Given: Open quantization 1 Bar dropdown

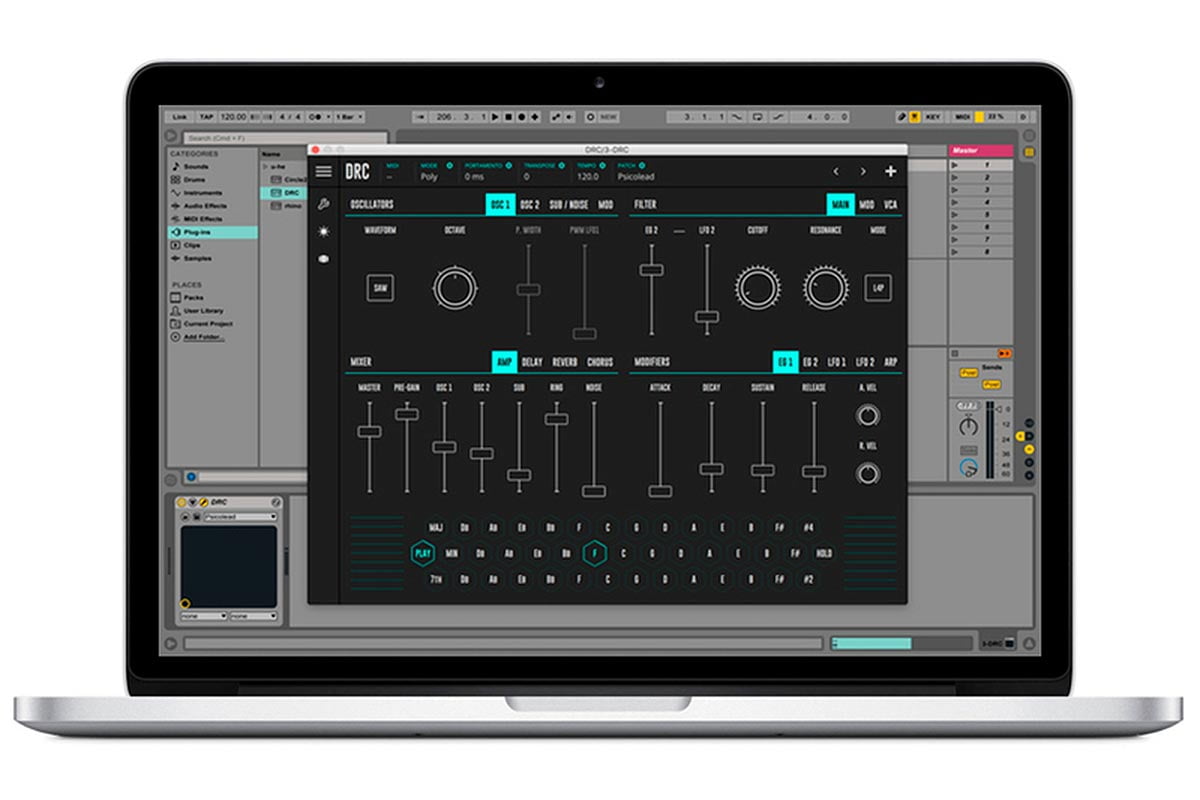Looking at the screenshot, I should point(350,117).
